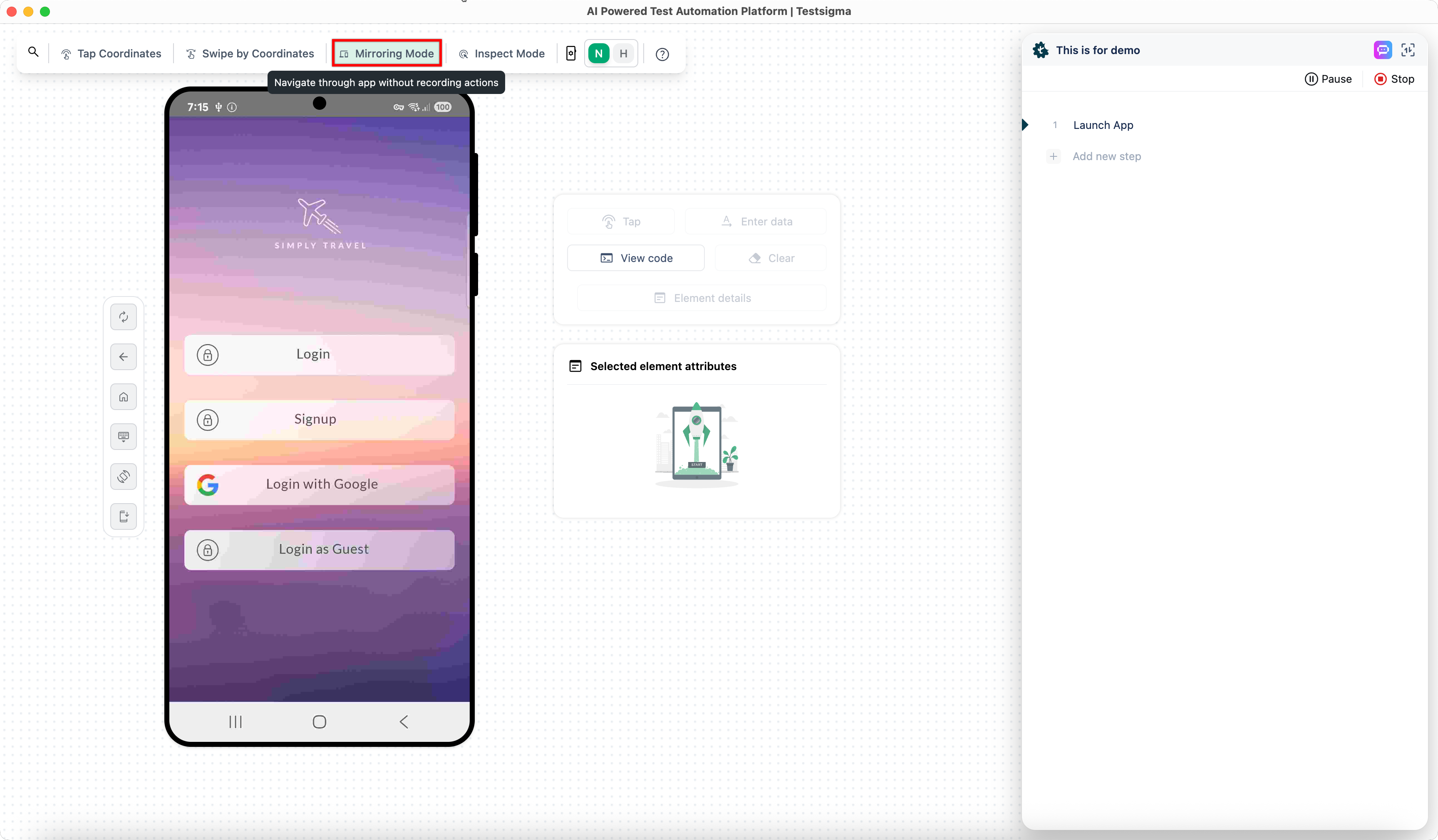Open the help question mark icon
The height and width of the screenshot is (840, 1438).
pyautogui.click(x=662, y=54)
